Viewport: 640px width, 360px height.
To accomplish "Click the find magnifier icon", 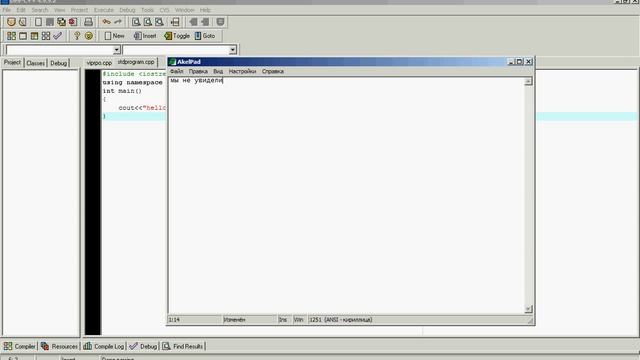I will (x=136, y=22).
